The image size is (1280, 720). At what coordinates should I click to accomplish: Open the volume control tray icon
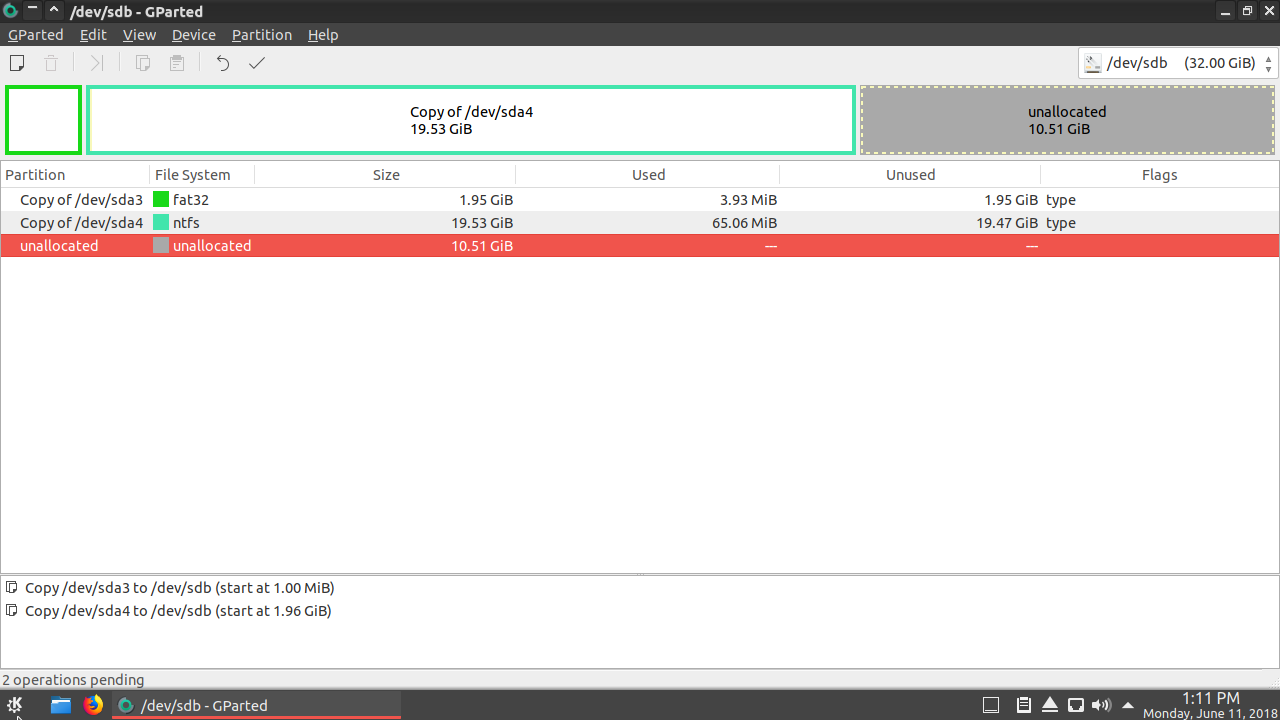(1102, 705)
